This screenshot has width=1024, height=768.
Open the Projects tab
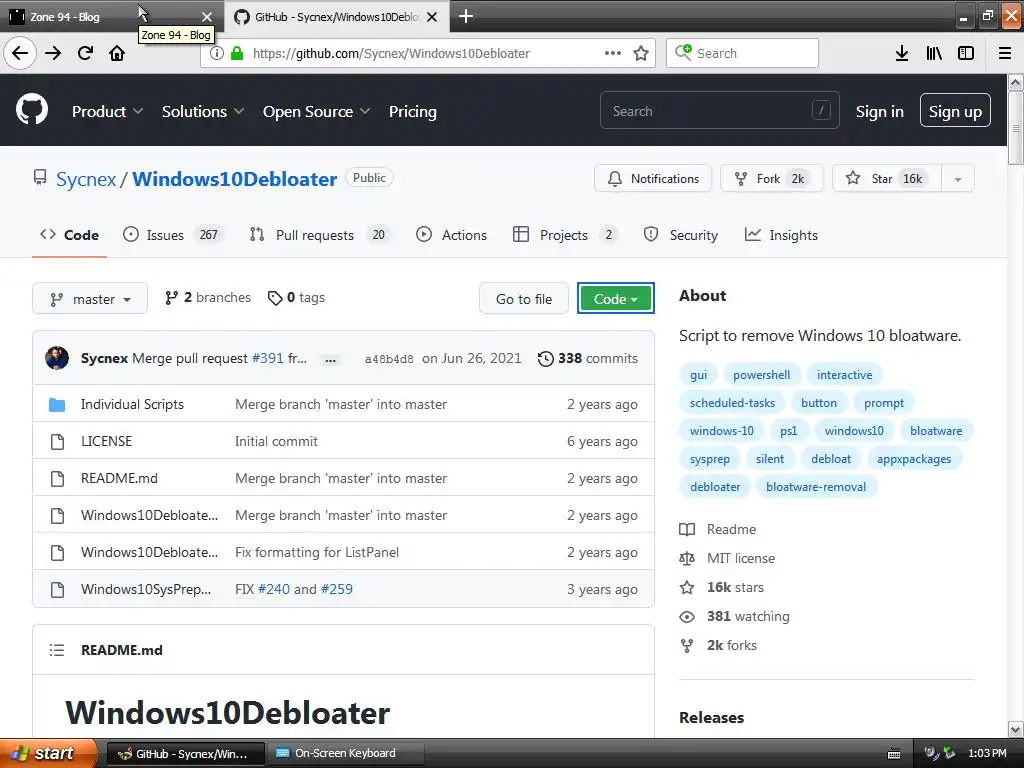[566, 235]
